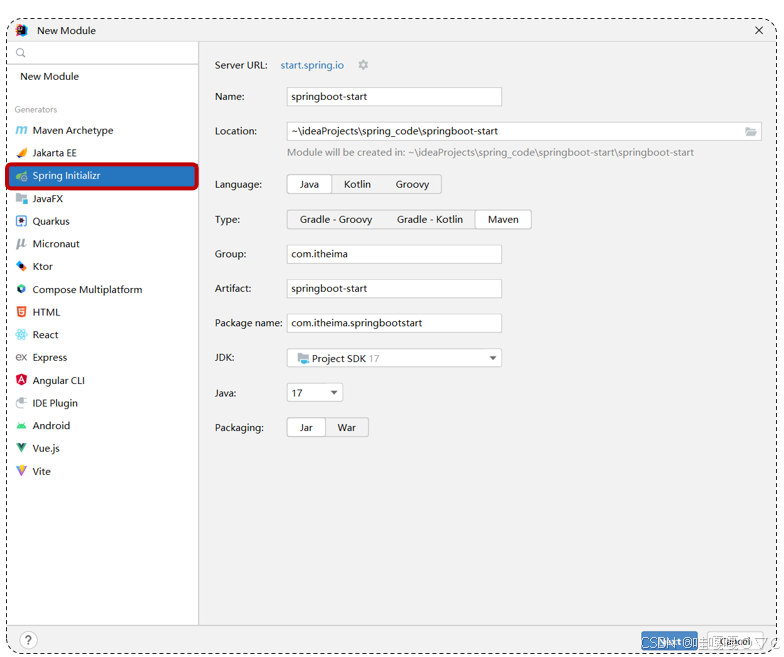Select the Angular CLI generator label

58,380
